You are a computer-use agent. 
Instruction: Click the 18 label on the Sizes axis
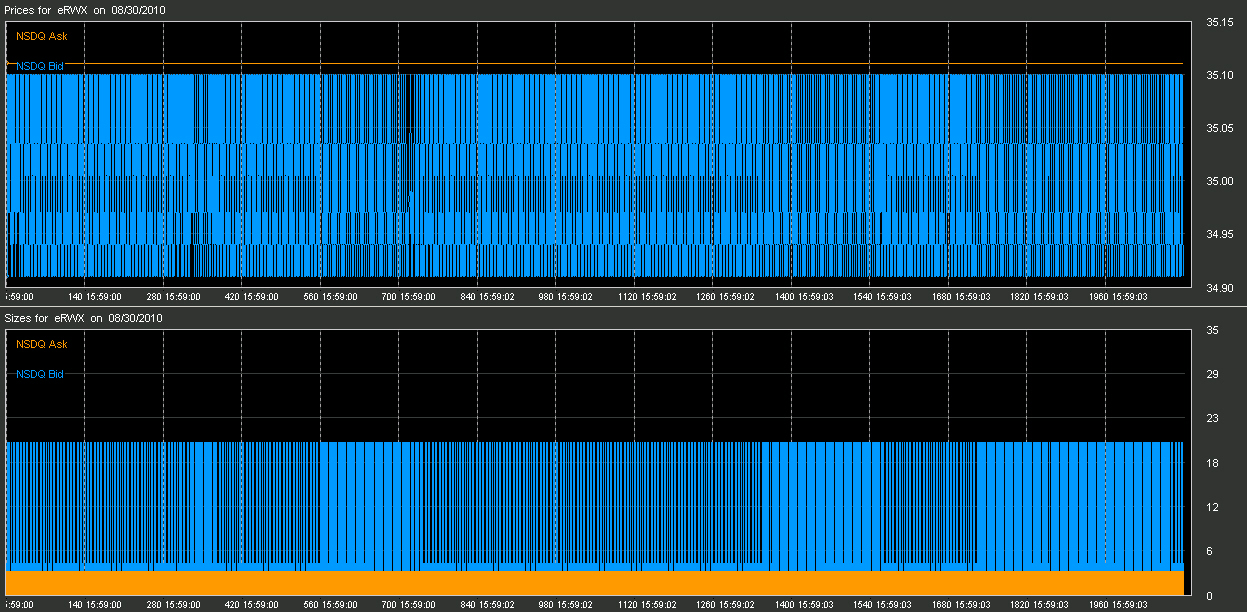(x=1213, y=463)
